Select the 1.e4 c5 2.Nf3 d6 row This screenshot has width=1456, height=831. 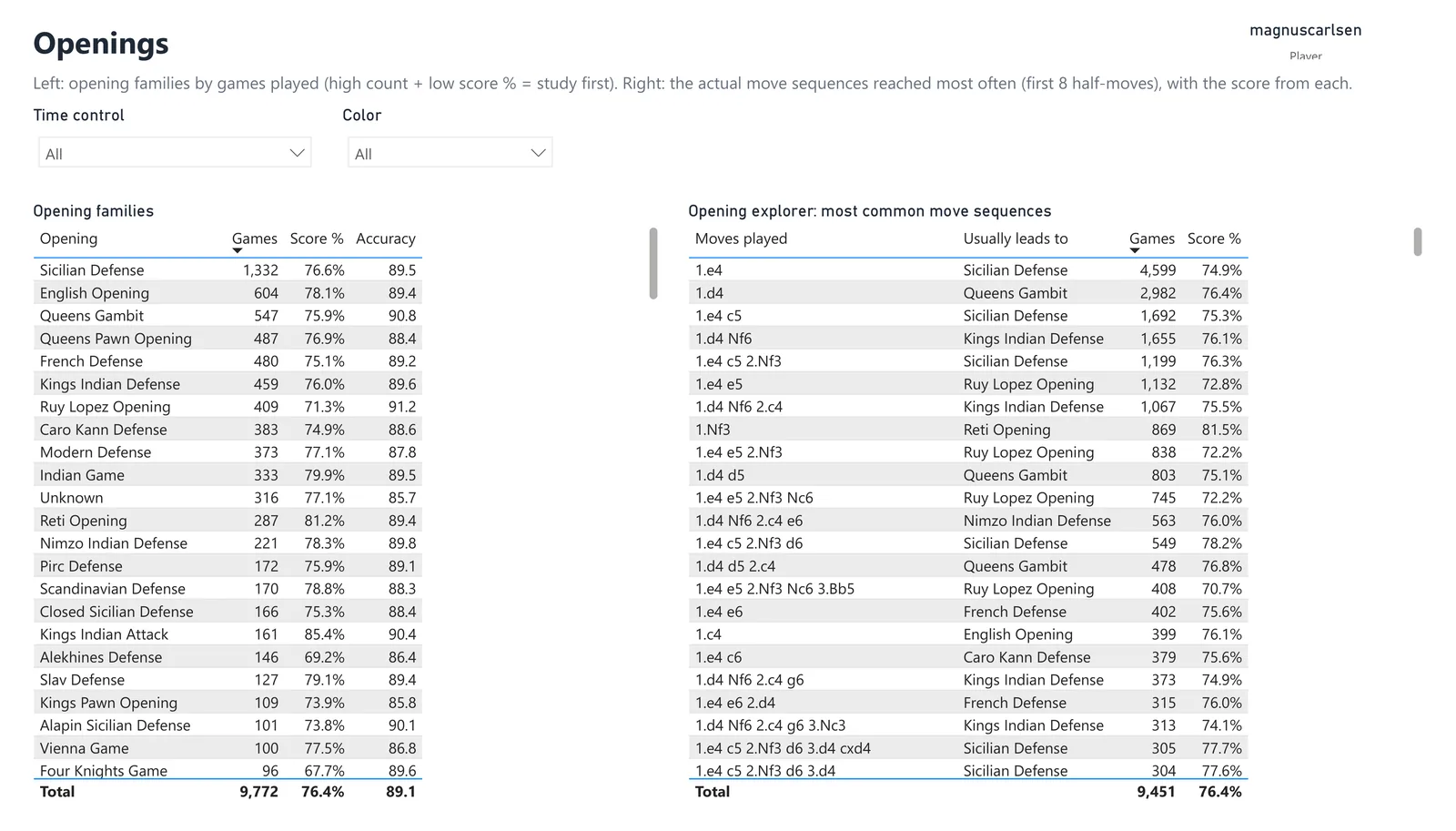pyautogui.click(x=968, y=543)
